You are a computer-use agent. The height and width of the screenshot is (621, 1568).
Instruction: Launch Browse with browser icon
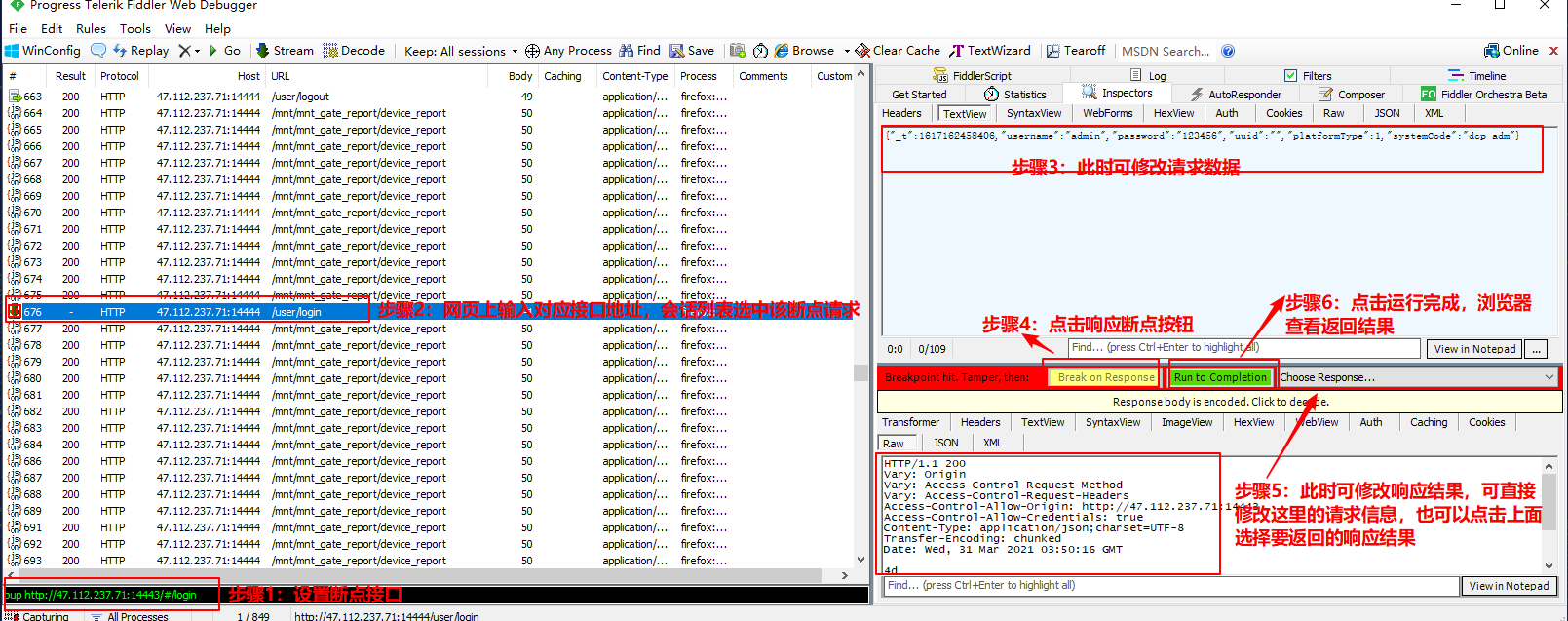pyautogui.click(x=804, y=51)
